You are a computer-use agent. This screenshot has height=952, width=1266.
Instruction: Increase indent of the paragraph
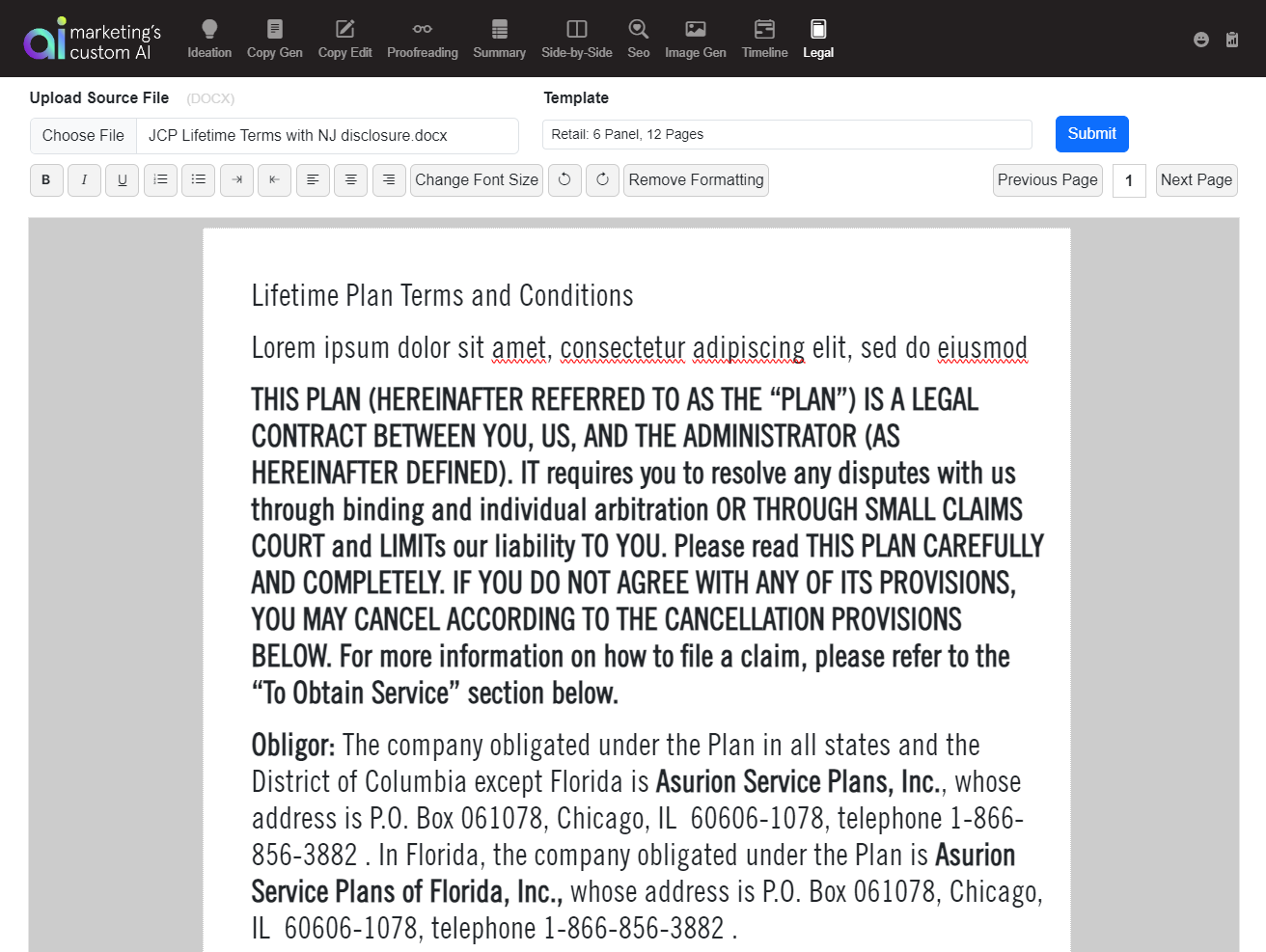point(236,180)
